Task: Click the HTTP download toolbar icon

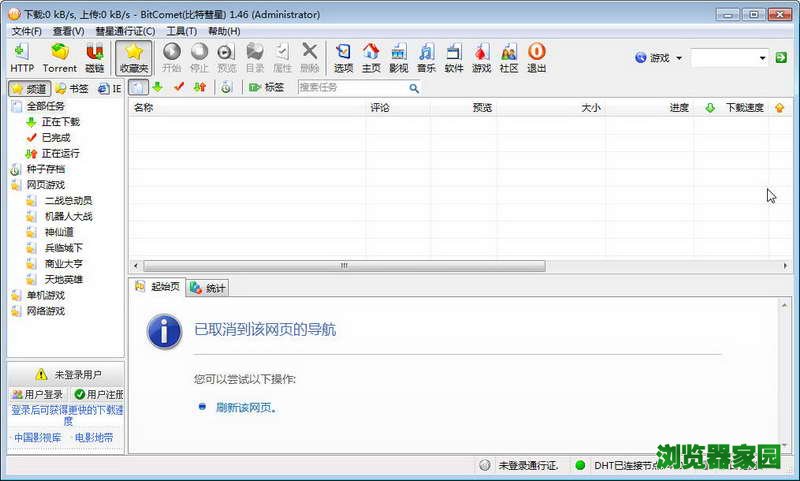Action: click(21, 57)
